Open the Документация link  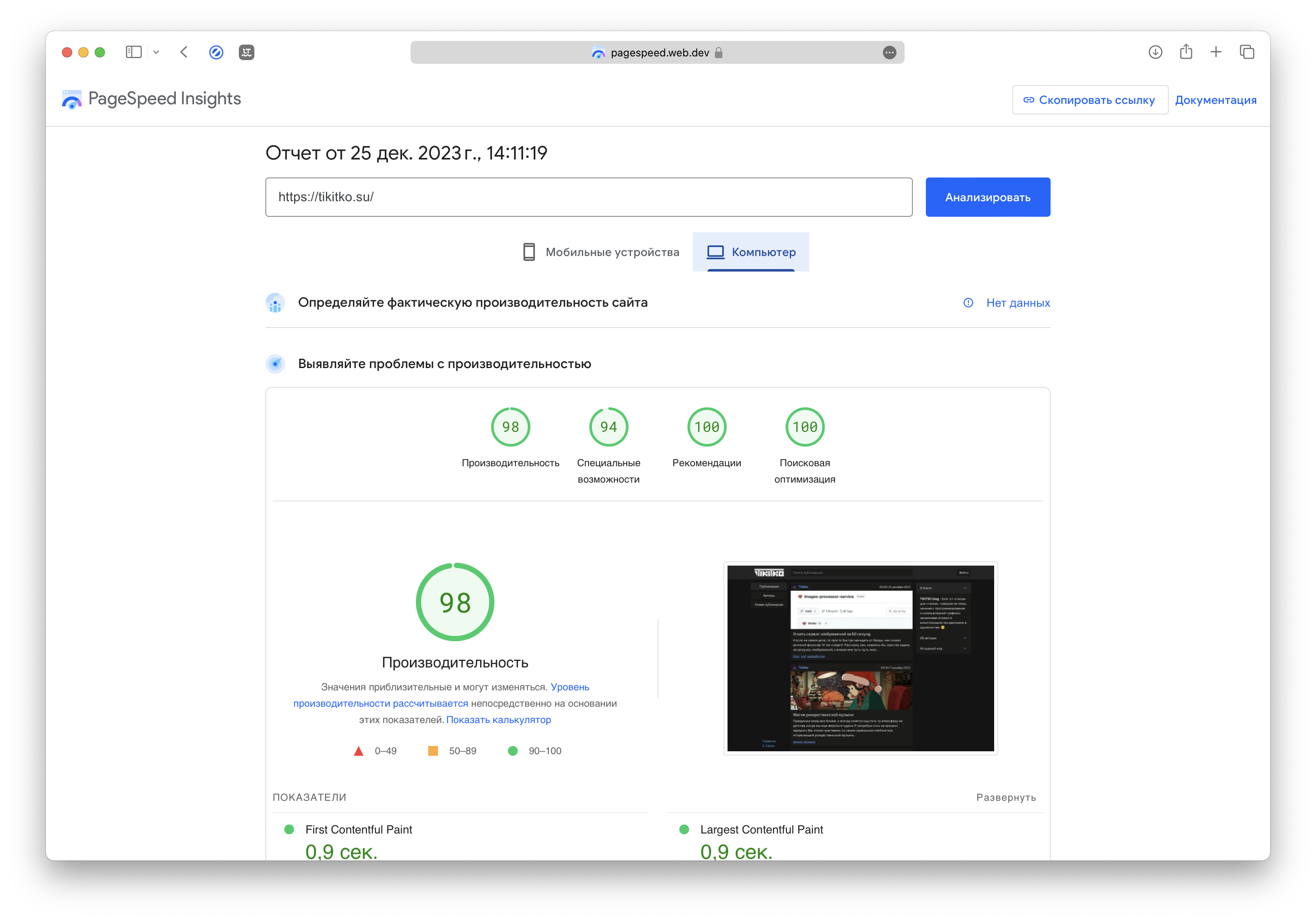pyautogui.click(x=1215, y=100)
